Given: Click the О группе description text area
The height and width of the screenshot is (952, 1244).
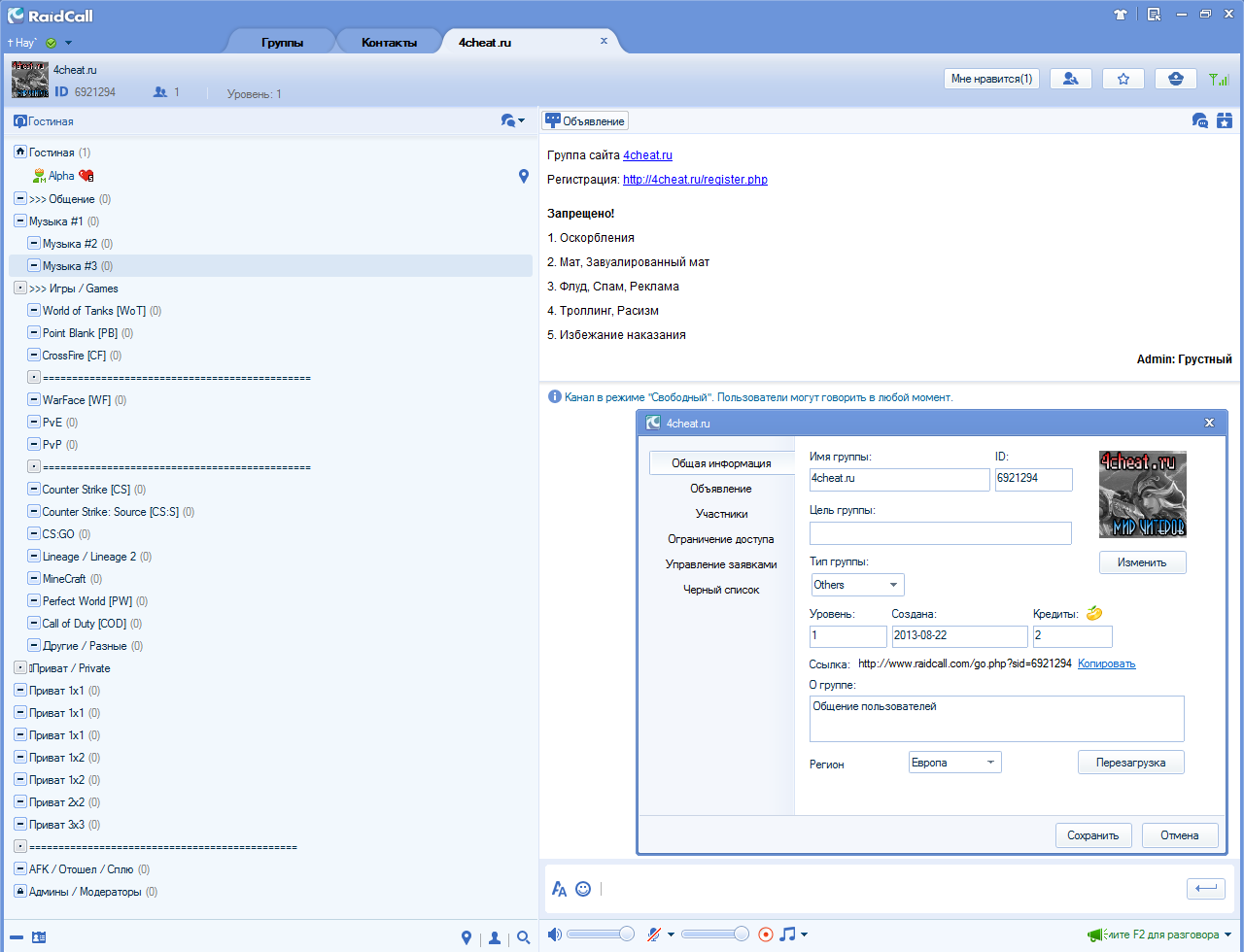Looking at the screenshot, I should pos(997,719).
